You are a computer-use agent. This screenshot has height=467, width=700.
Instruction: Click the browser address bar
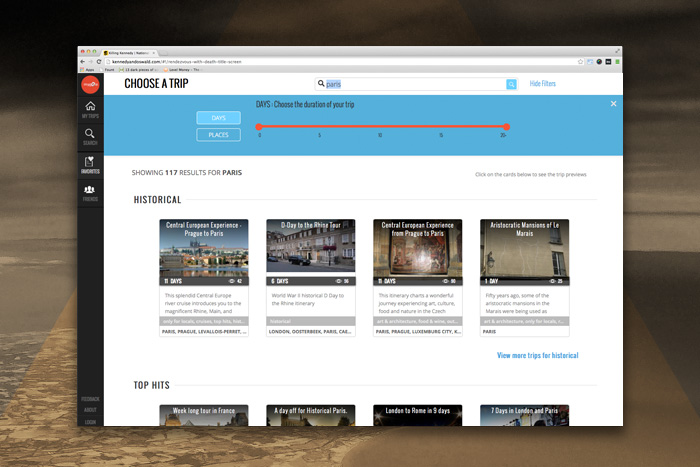pyautogui.click(x=342, y=62)
